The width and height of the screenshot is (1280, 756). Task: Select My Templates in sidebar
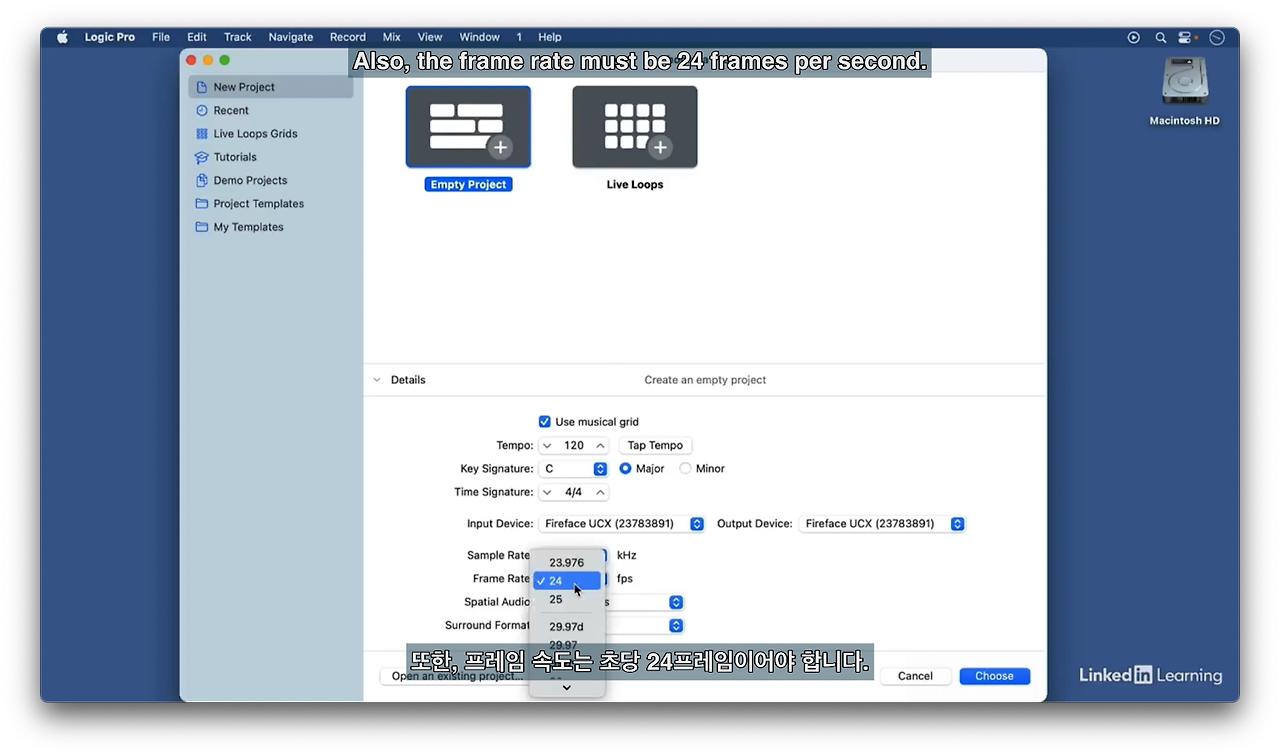point(271,227)
